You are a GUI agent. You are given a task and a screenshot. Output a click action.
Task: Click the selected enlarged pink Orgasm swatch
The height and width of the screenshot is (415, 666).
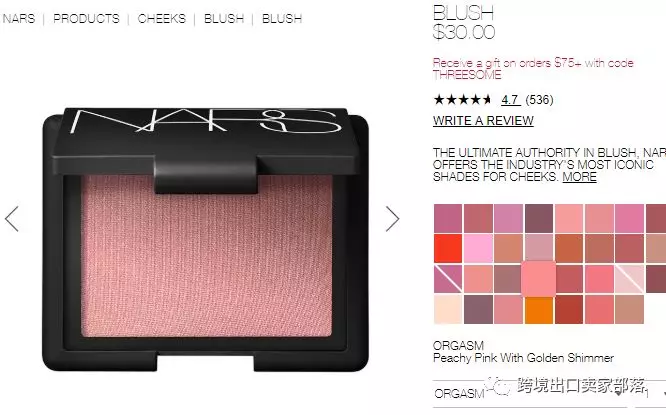[539, 279]
